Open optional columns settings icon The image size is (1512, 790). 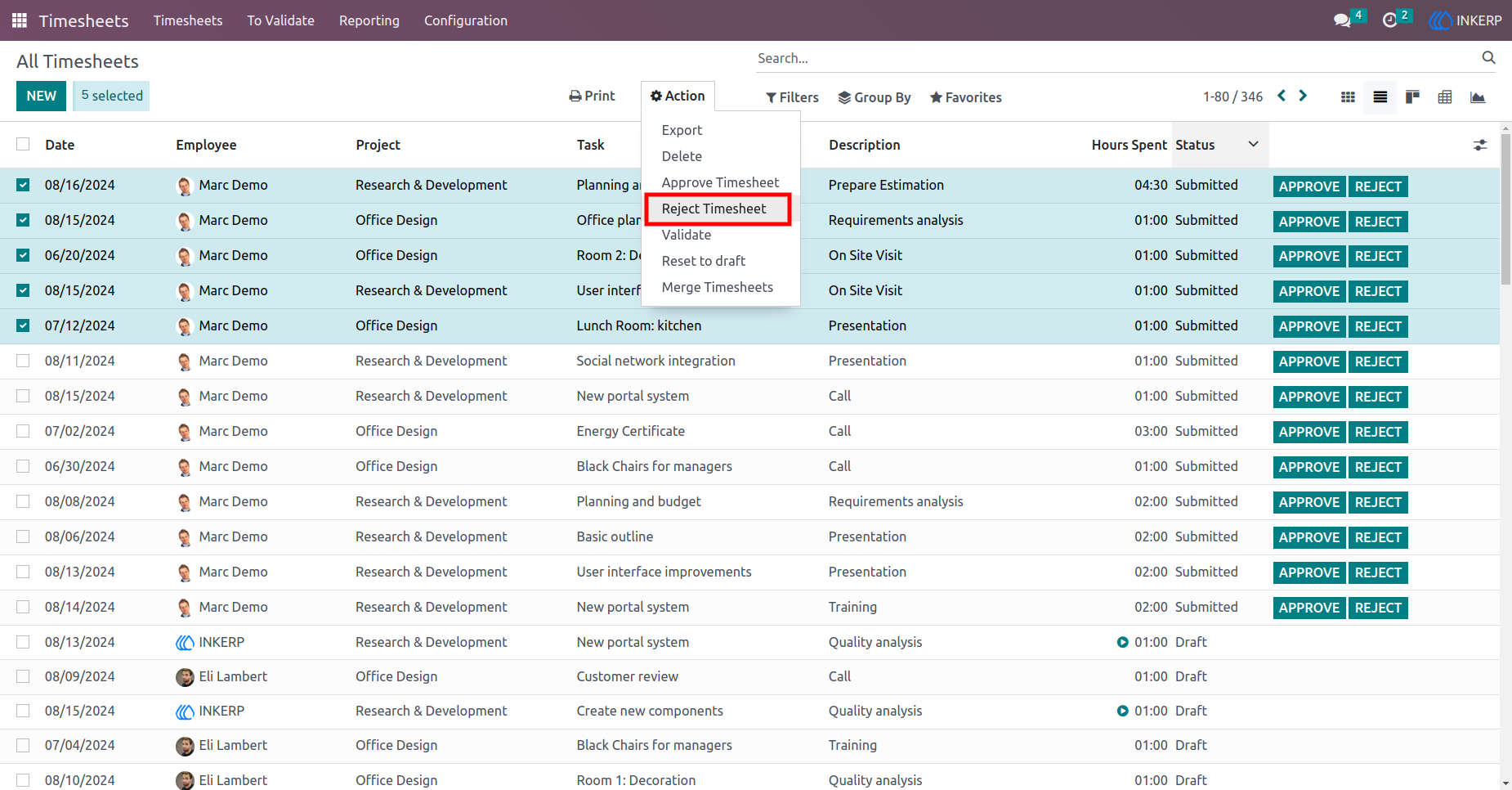[1480, 145]
